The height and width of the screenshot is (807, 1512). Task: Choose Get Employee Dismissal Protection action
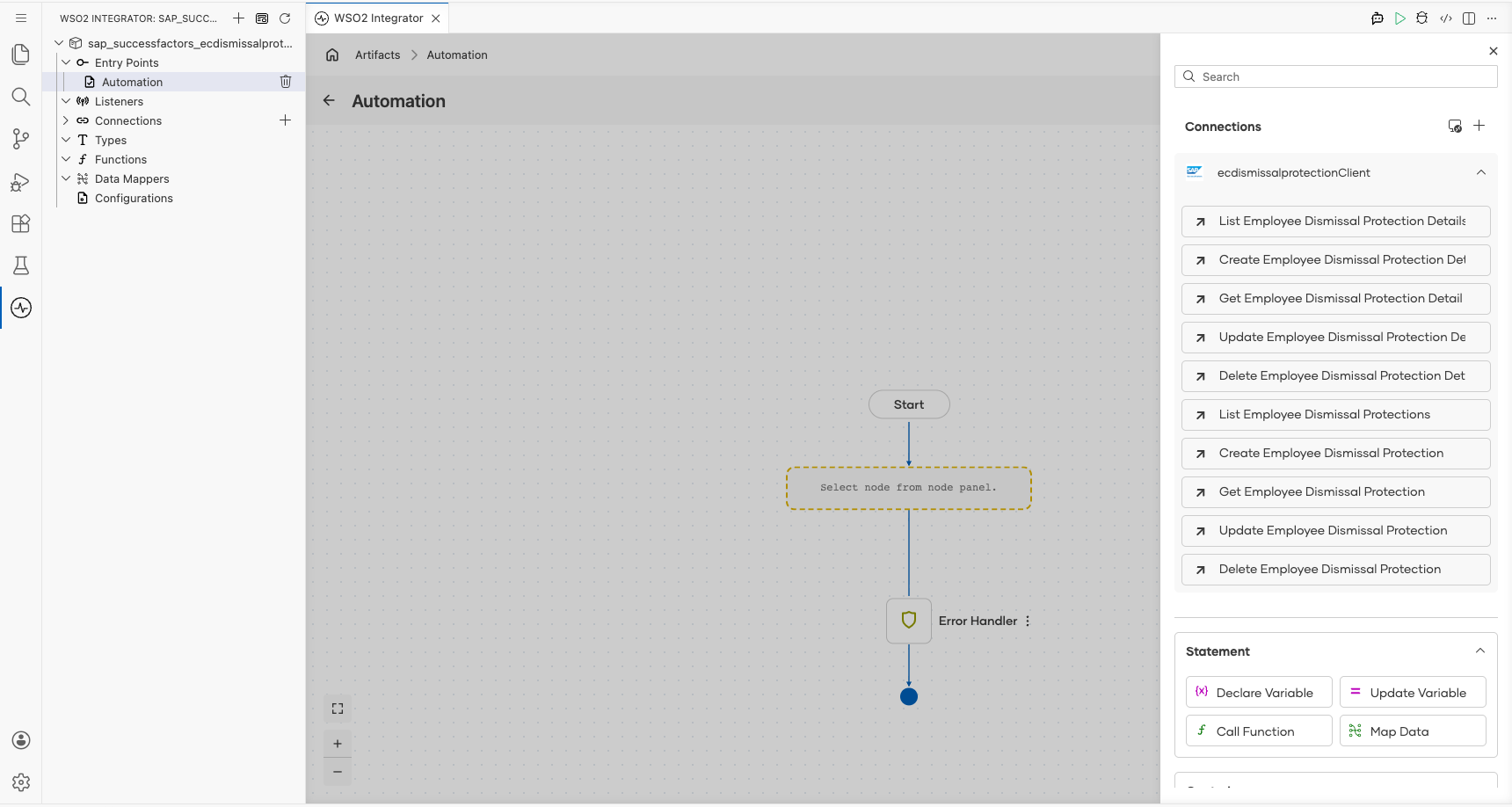tap(1336, 492)
